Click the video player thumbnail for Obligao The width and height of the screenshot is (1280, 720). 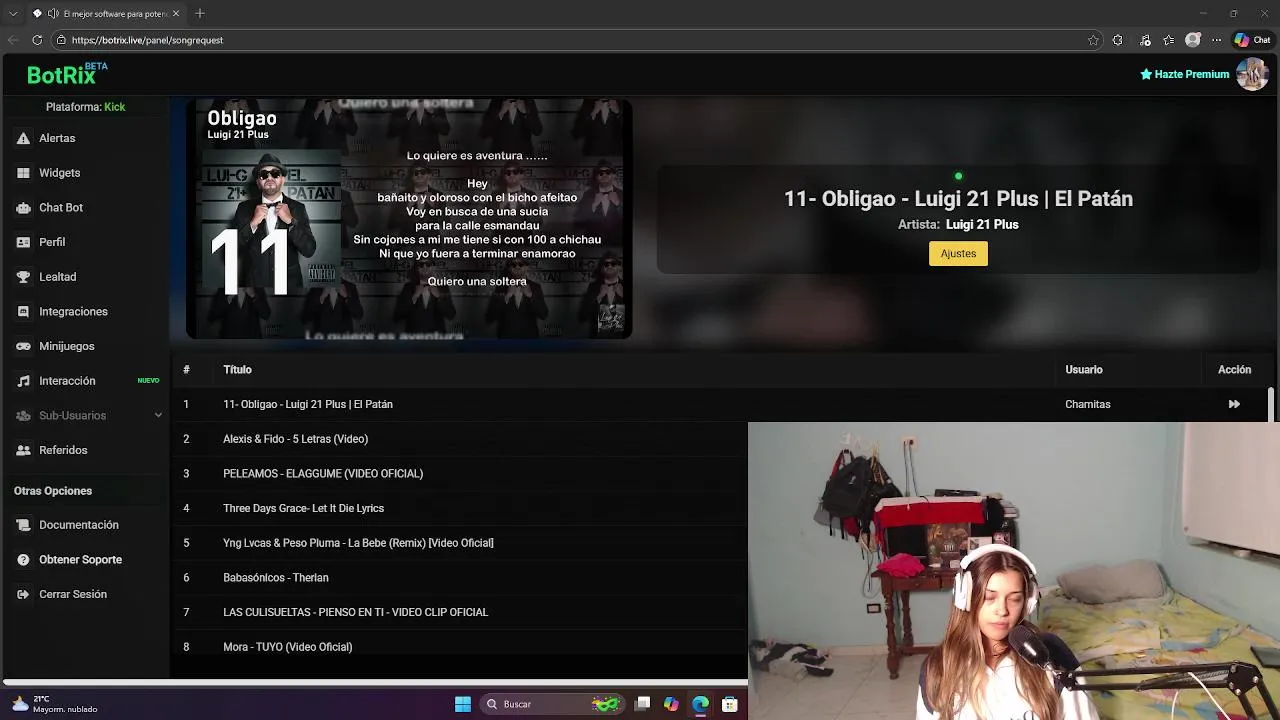tap(409, 219)
